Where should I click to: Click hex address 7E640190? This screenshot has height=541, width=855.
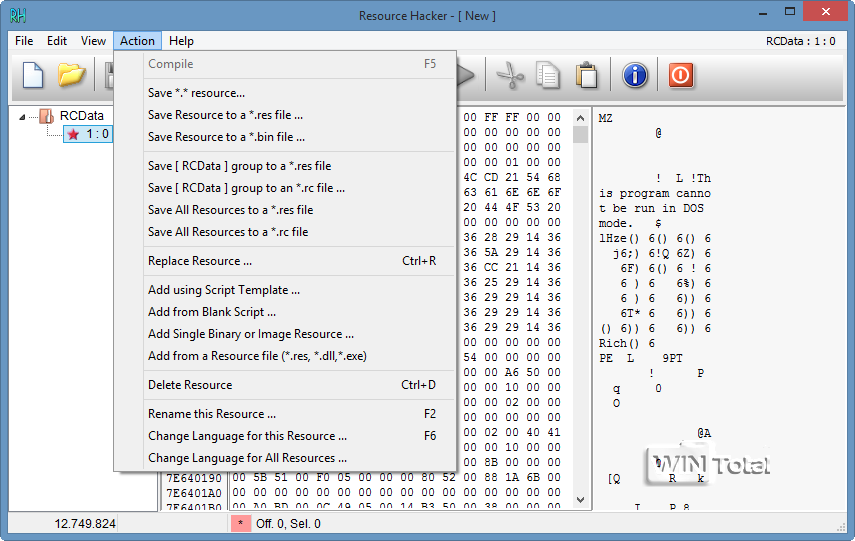pos(194,478)
